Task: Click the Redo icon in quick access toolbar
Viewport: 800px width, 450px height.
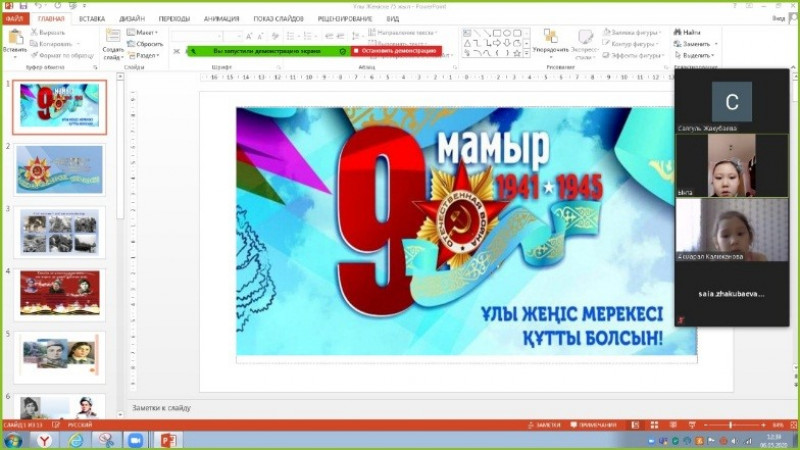Action: (x=58, y=6)
